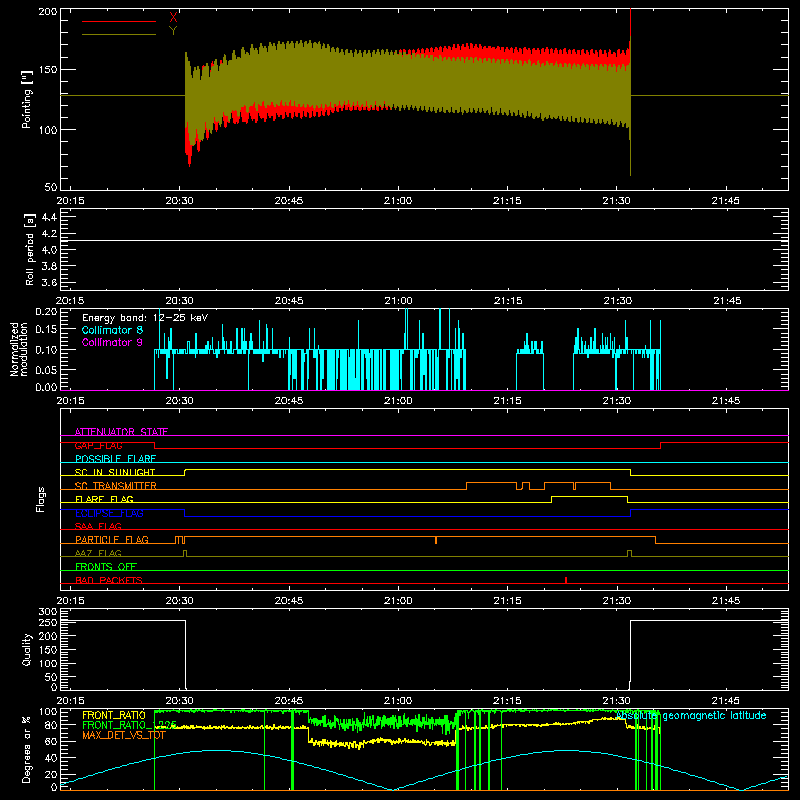Click the 150 tick on the Pointing axis

pos(47,70)
